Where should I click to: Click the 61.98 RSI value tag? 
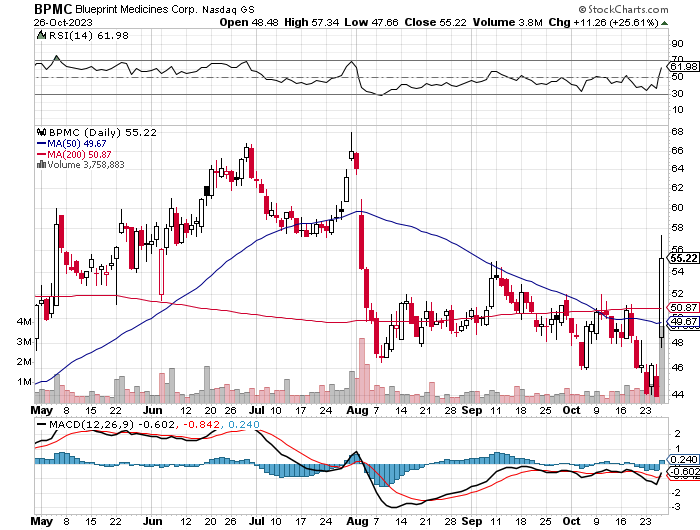682,68
